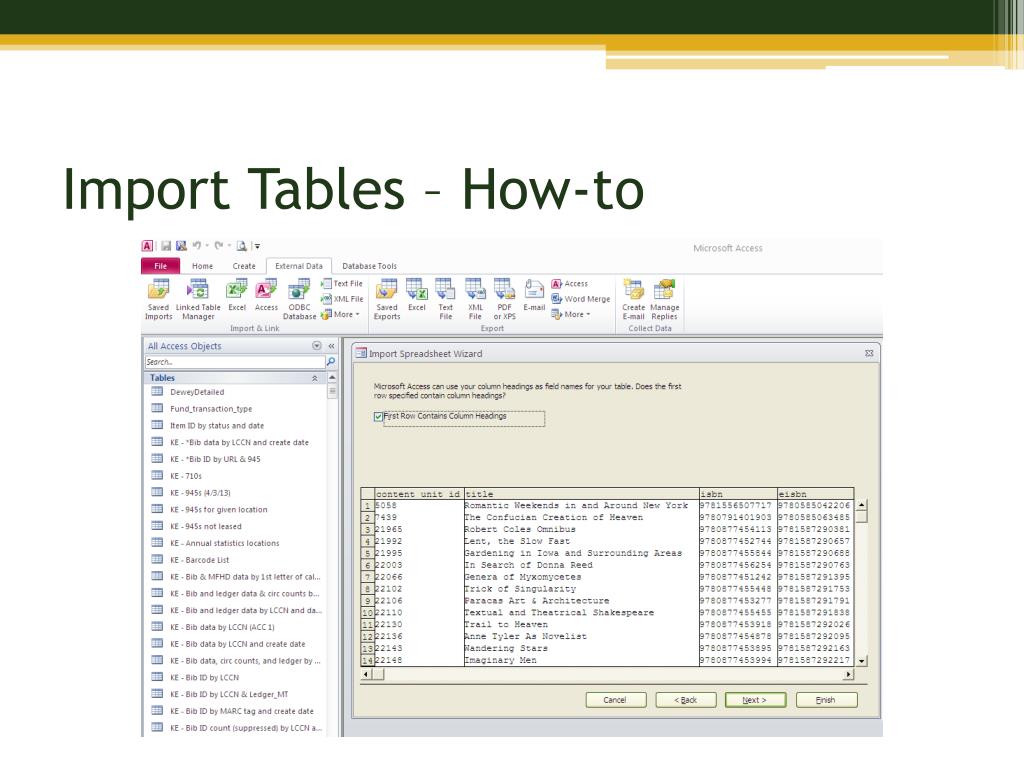Export to XML File
Viewport: 1024px width, 768px height.
coord(475,299)
